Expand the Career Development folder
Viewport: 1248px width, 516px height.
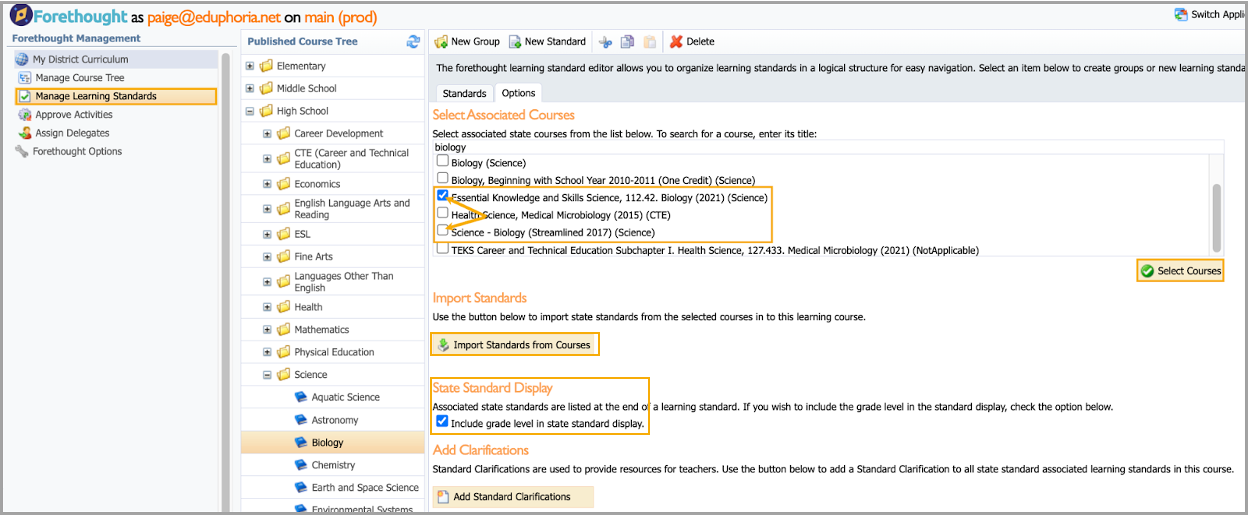267,133
